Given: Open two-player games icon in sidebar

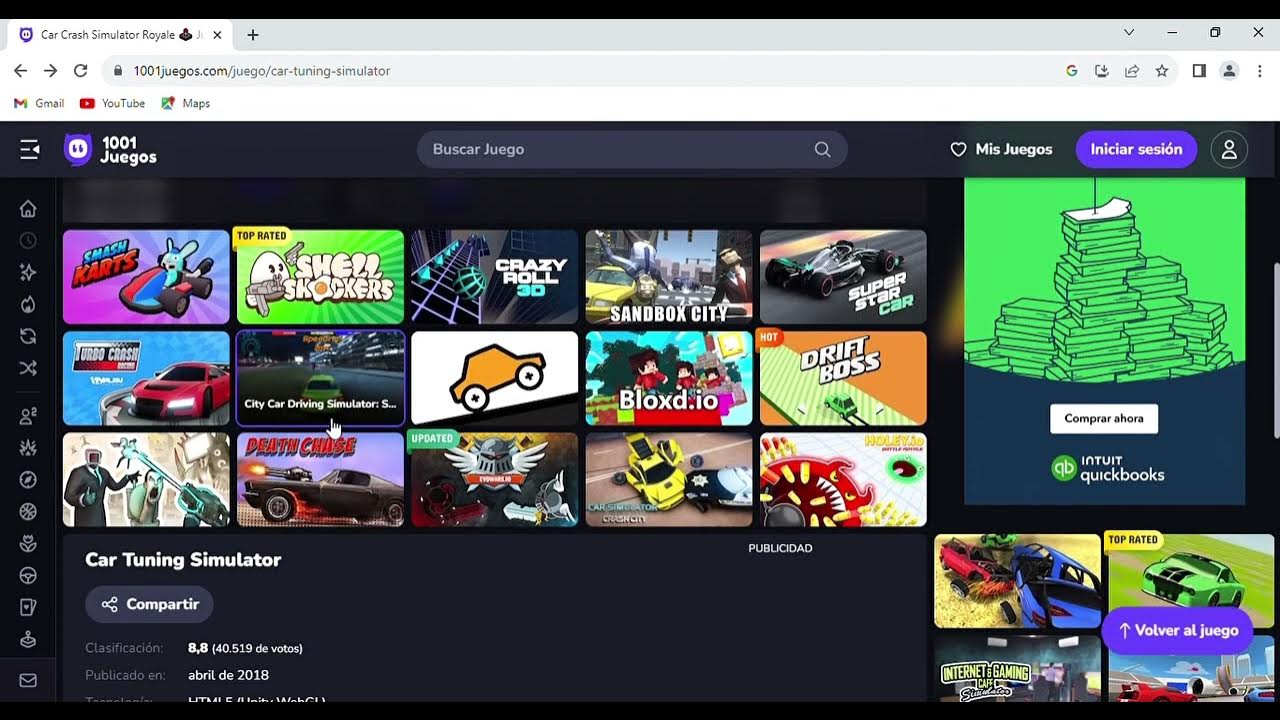Looking at the screenshot, I should [x=28, y=416].
